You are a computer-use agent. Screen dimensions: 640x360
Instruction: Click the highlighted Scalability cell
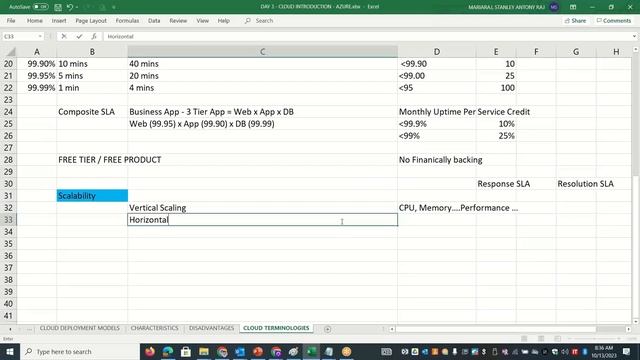coord(92,196)
